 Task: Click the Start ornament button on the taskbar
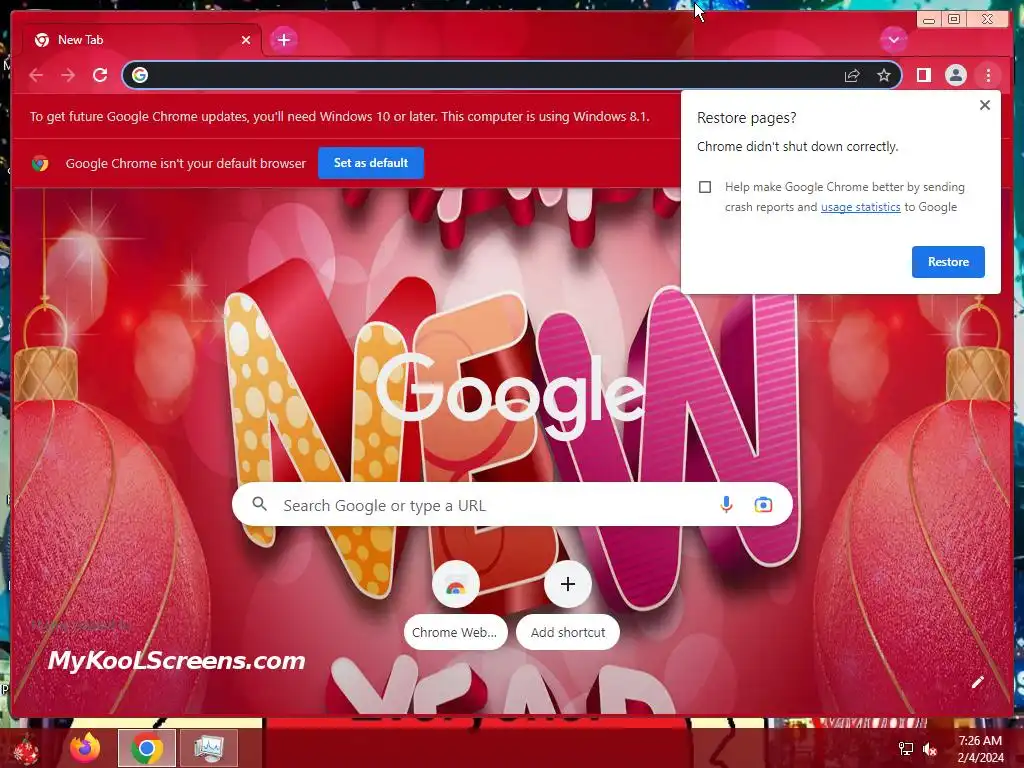[25, 750]
